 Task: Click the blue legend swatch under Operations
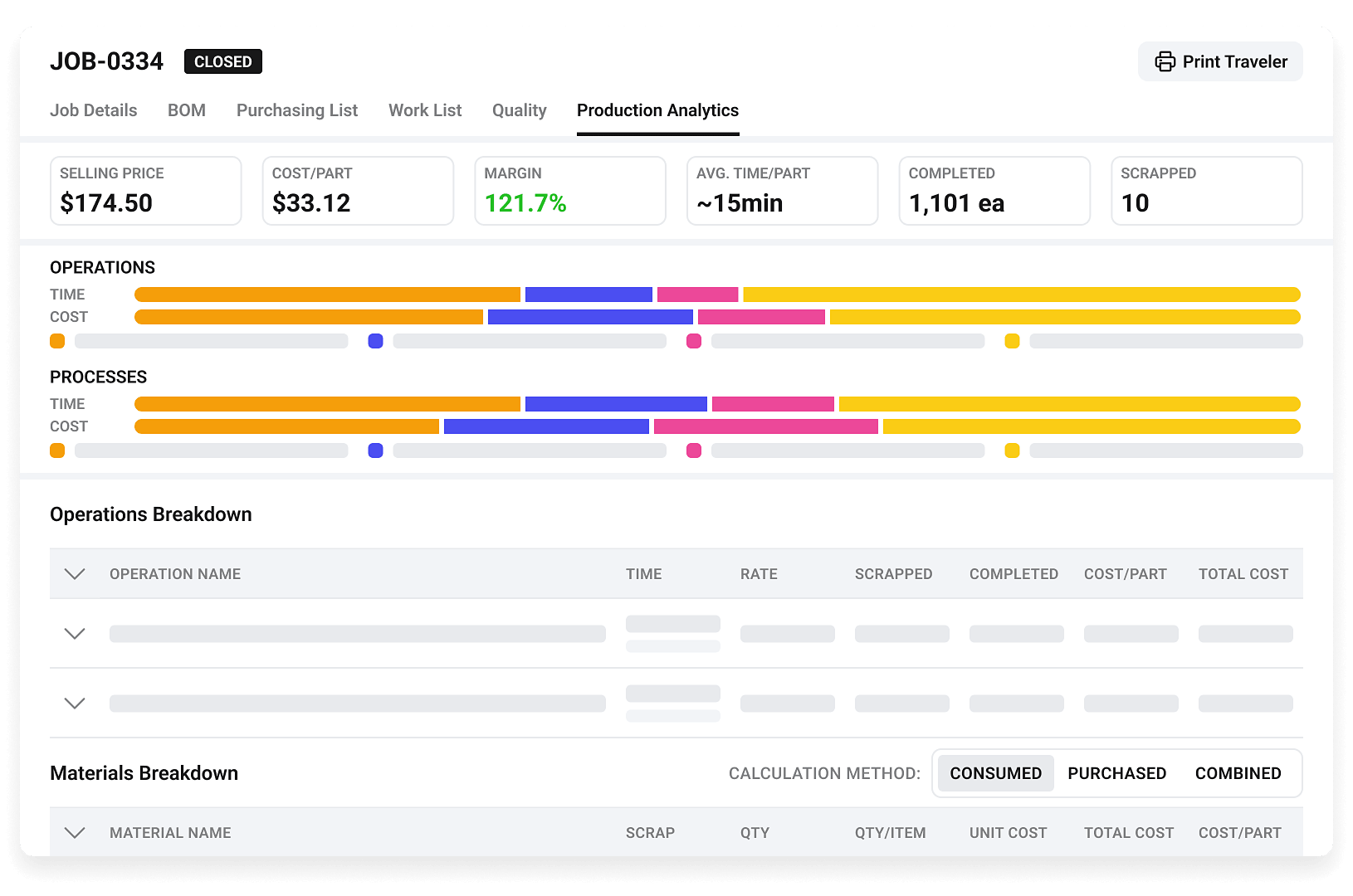tap(376, 341)
